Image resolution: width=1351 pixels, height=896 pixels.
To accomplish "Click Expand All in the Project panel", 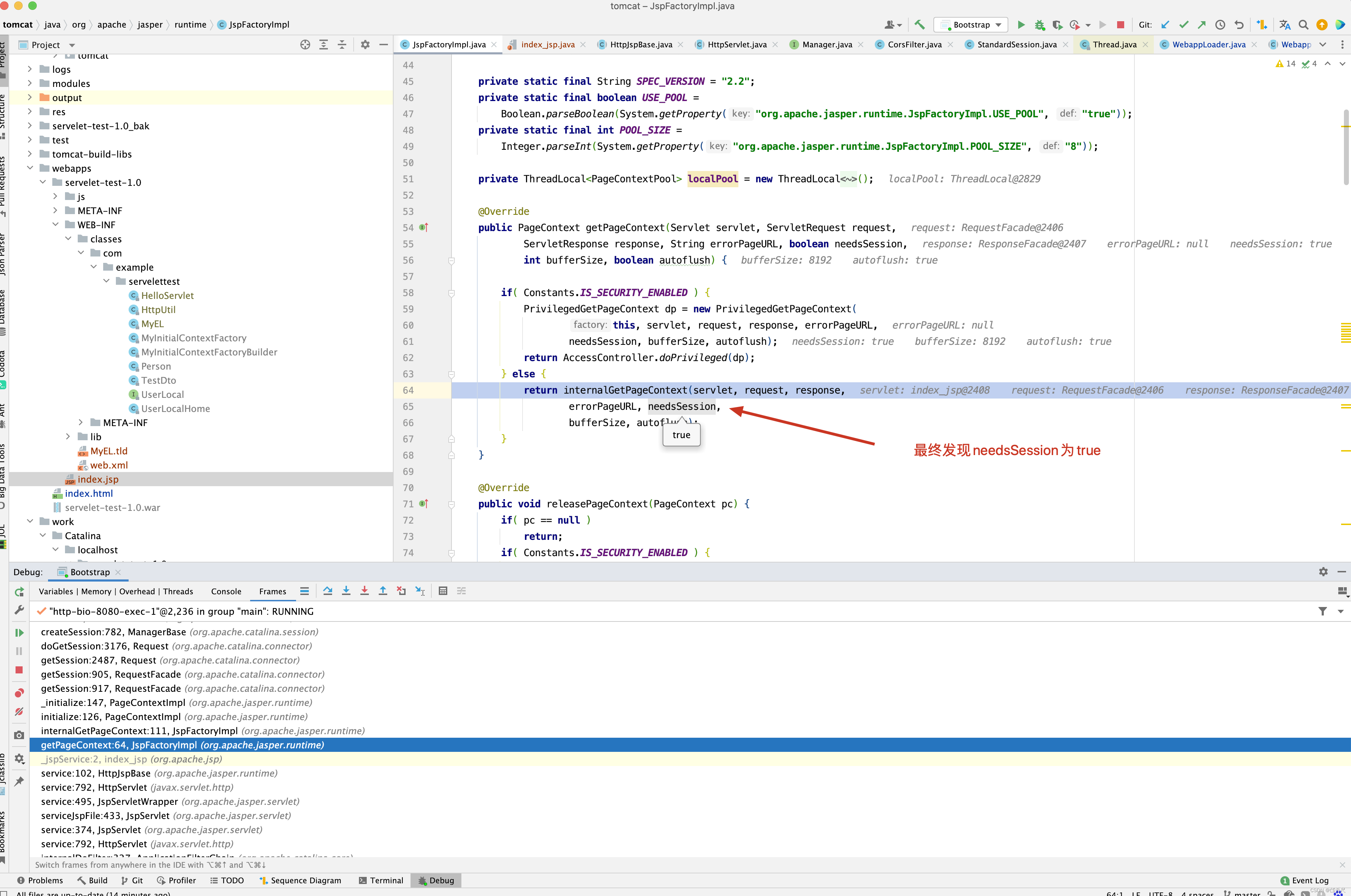I will (x=323, y=45).
